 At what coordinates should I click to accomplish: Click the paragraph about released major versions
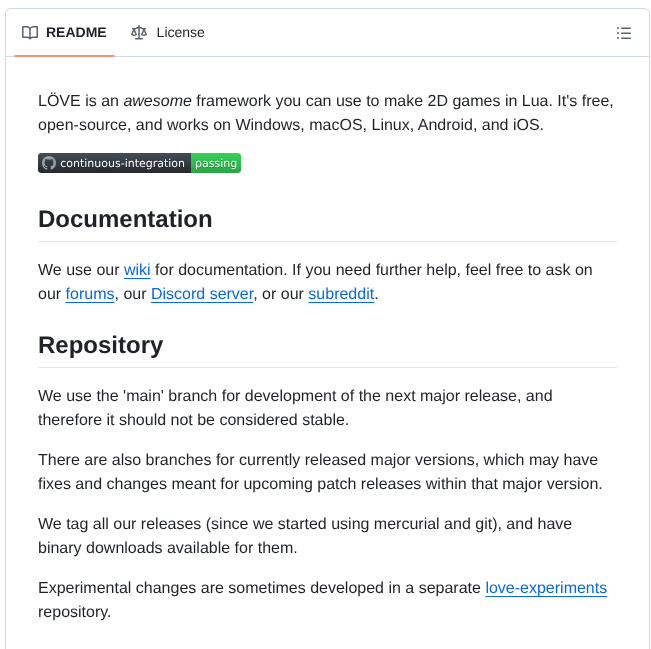pyautogui.click(x=320, y=471)
